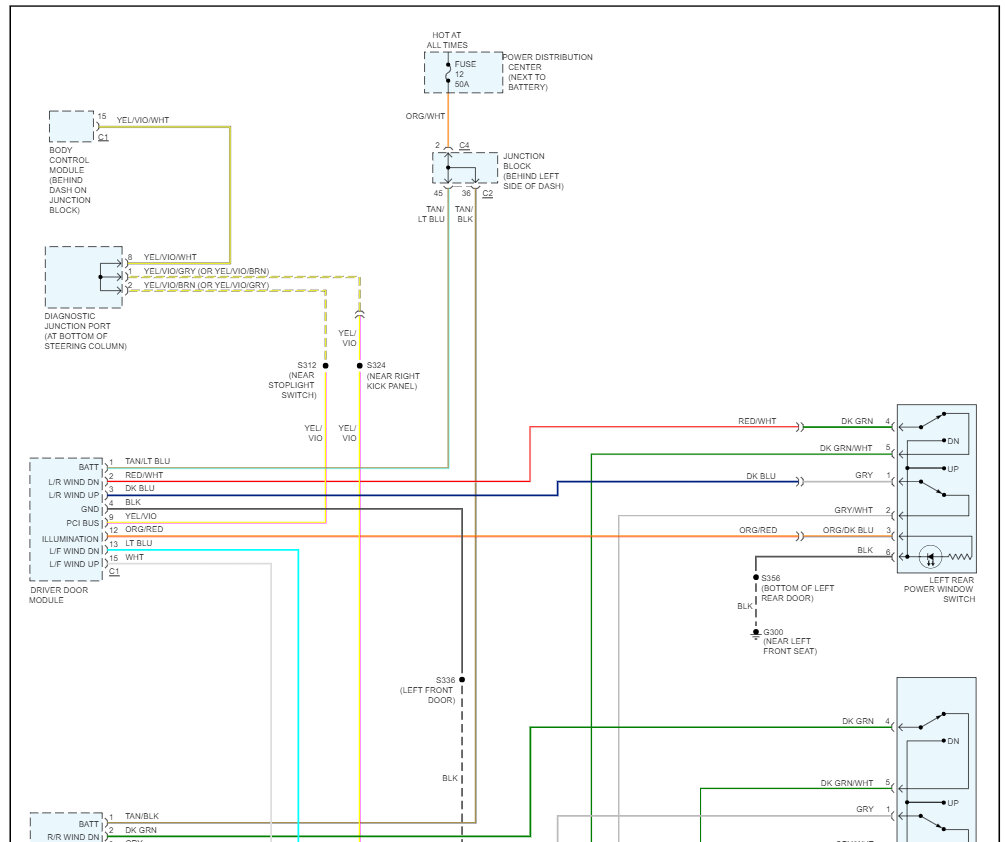The height and width of the screenshot is (842, 1005).
Task: Select the S312 splice dot
Action: [x=326, y=366]
